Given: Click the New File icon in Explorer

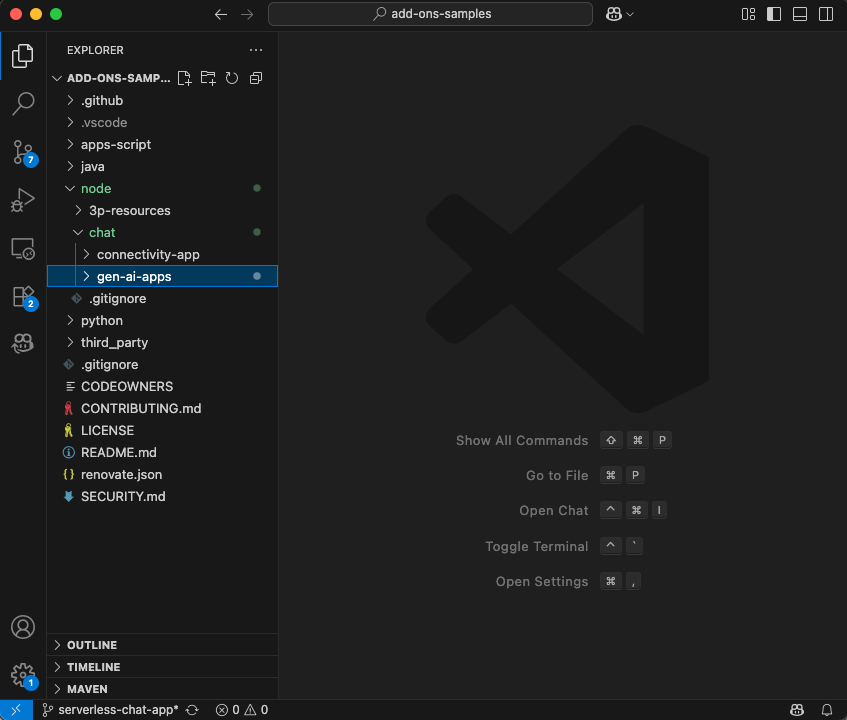Looking at the screenshot, I should point(184,78).
